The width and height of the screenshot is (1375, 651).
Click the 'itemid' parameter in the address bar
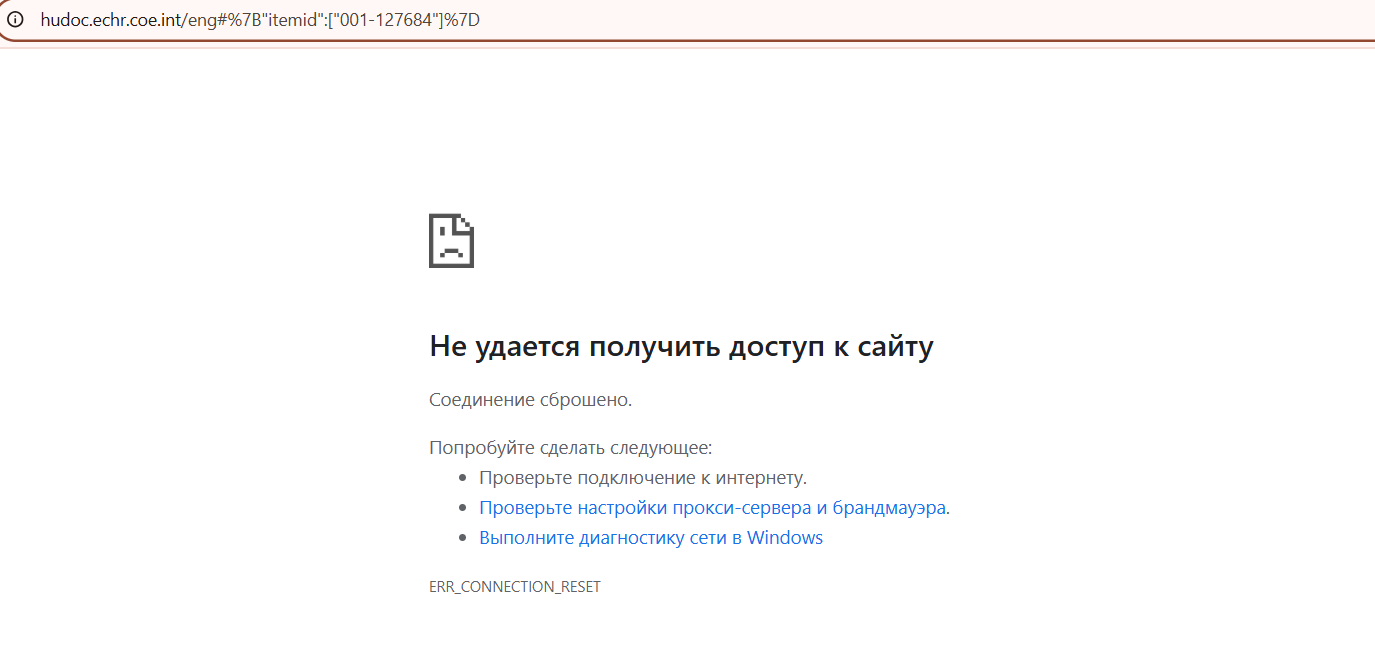coord(290,19)
